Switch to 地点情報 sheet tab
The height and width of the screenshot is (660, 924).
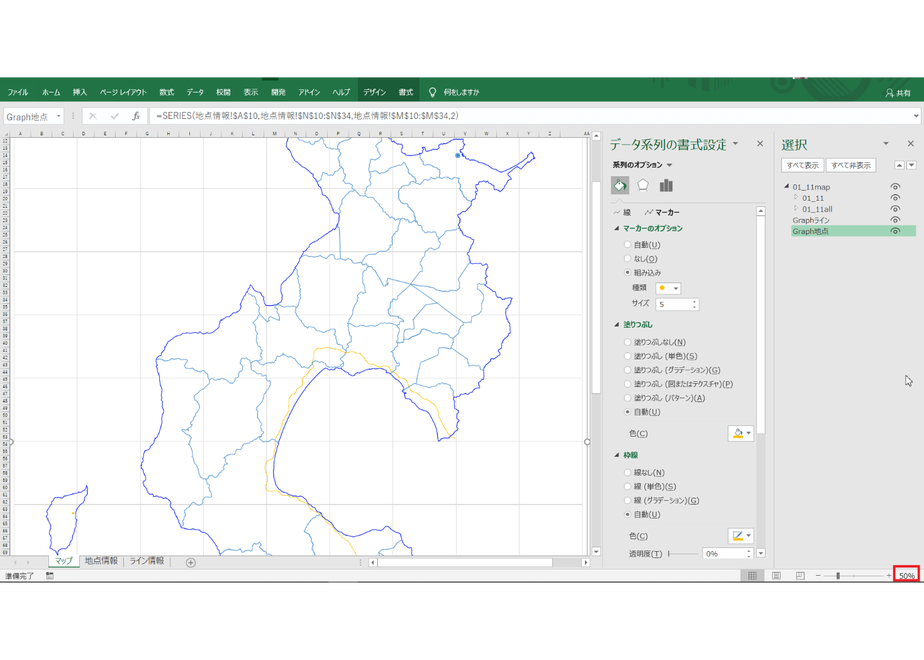click(x=101, y=561)
